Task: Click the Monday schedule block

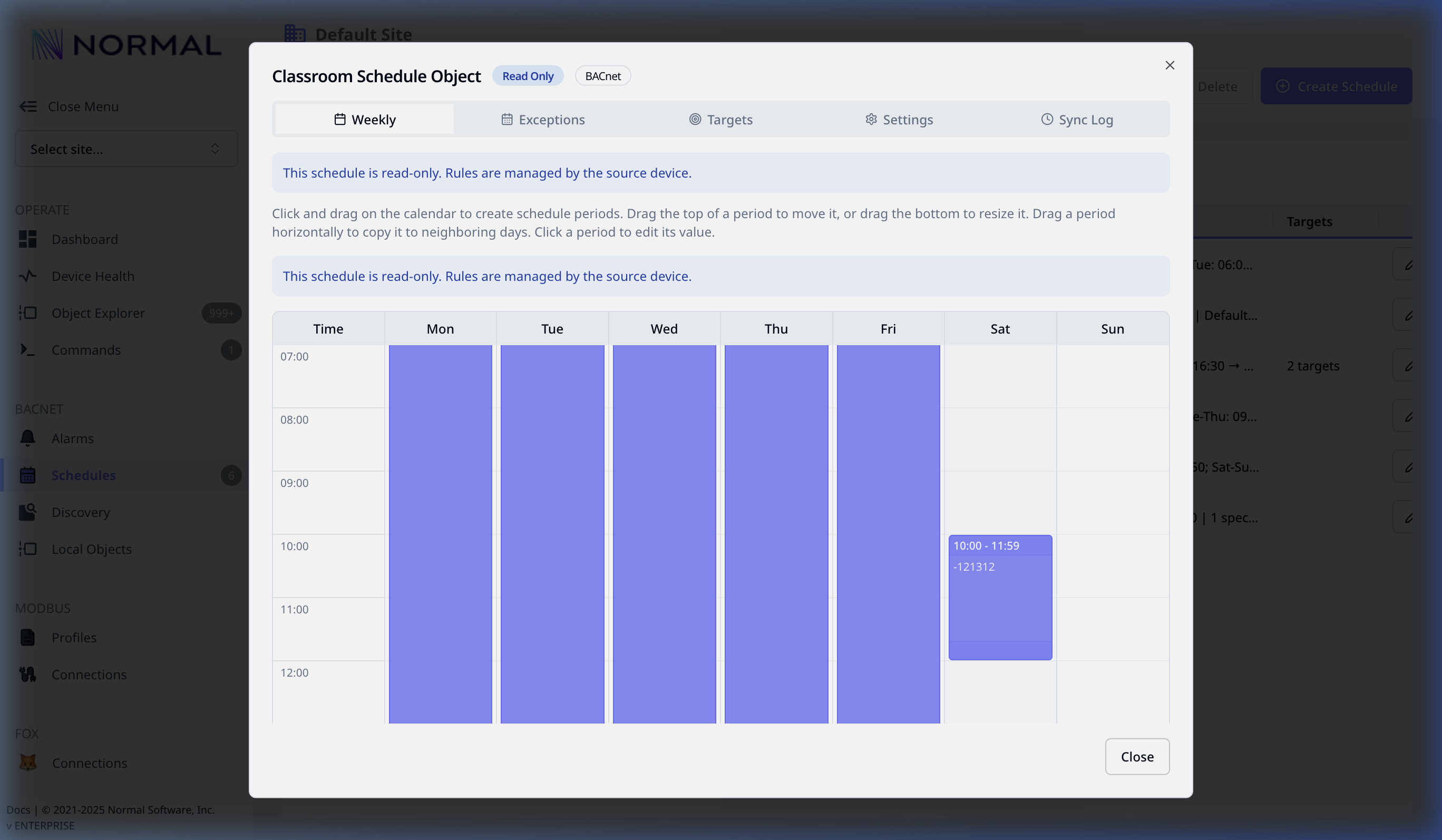Action: [440, 532]
